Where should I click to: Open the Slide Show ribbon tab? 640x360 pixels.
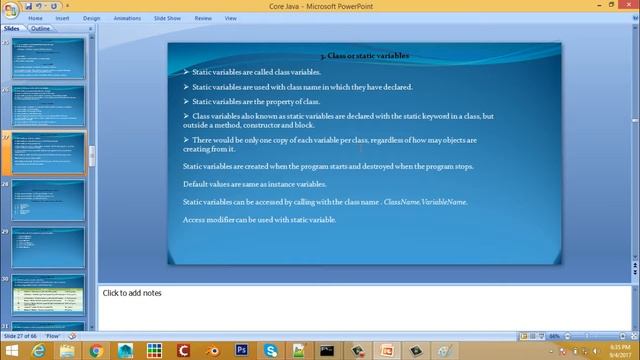click(167, 18)
